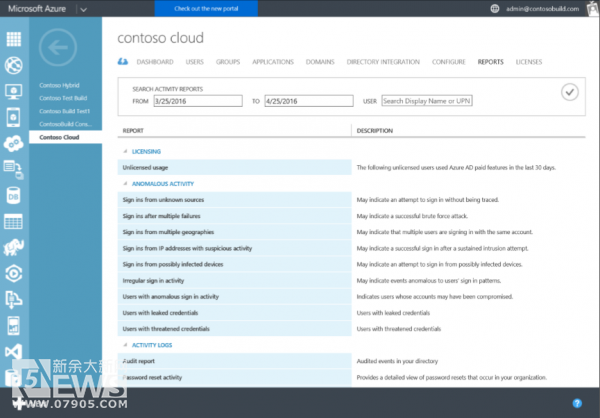Click the language globe icon in top bar
The height and width of the screenshot is (418, 600).
[495, 8]
